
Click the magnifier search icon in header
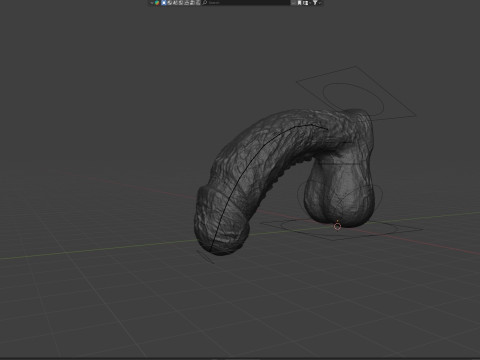(x=205, y=3)
